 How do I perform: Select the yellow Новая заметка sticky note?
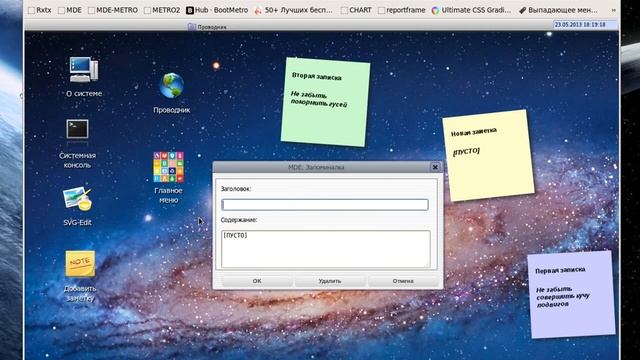(x=488, y=155)
